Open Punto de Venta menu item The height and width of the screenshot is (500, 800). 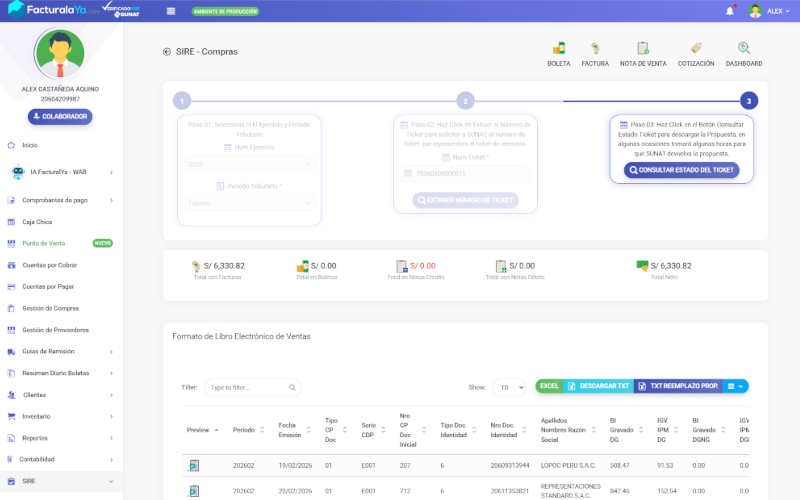(44, 243)
